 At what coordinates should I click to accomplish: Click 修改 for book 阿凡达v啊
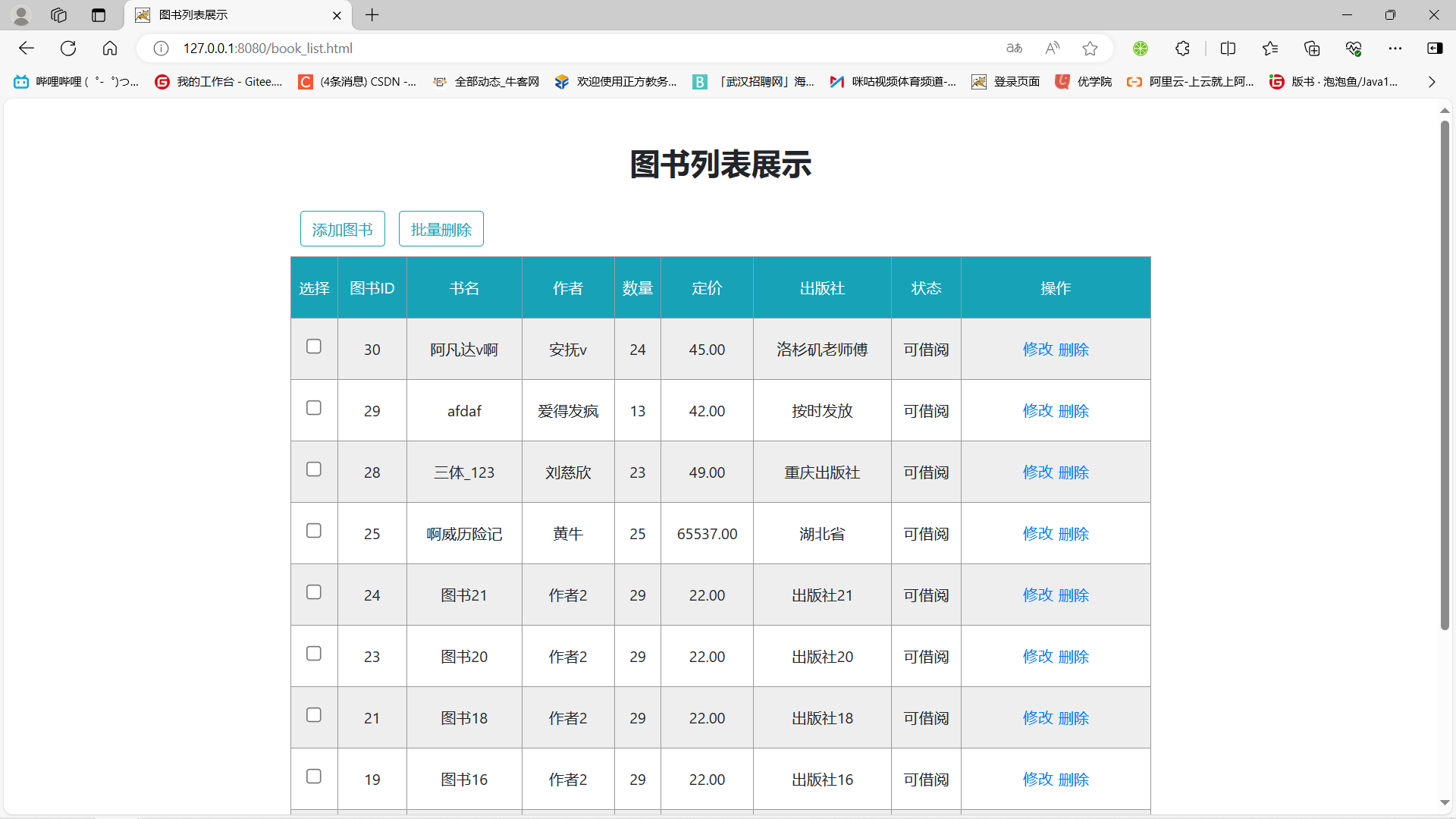1037,350
